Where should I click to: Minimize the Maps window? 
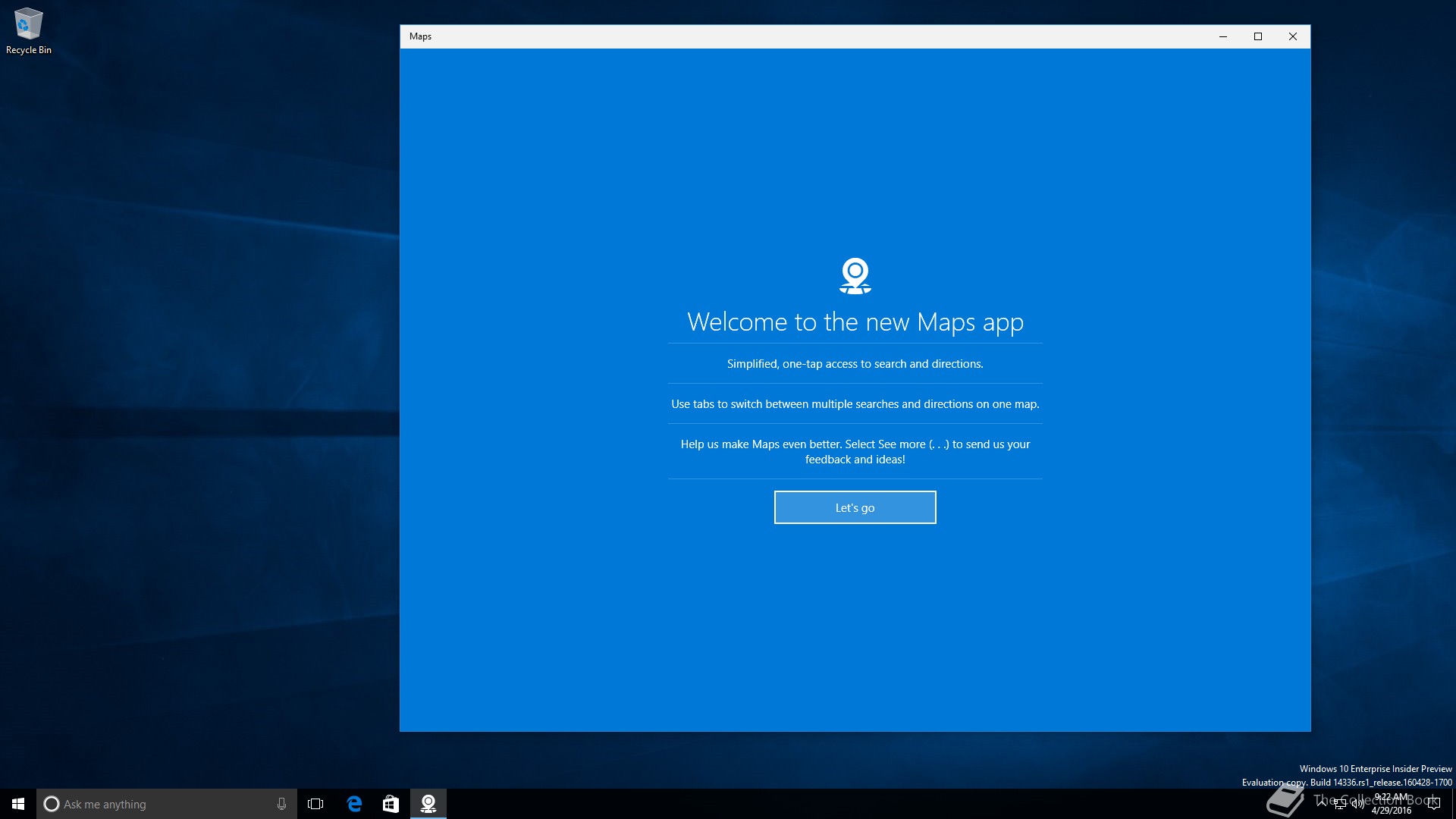pos(1223,36)
